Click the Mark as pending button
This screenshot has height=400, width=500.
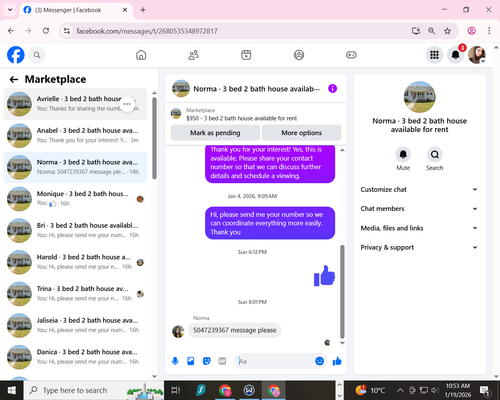click(215, 133)
